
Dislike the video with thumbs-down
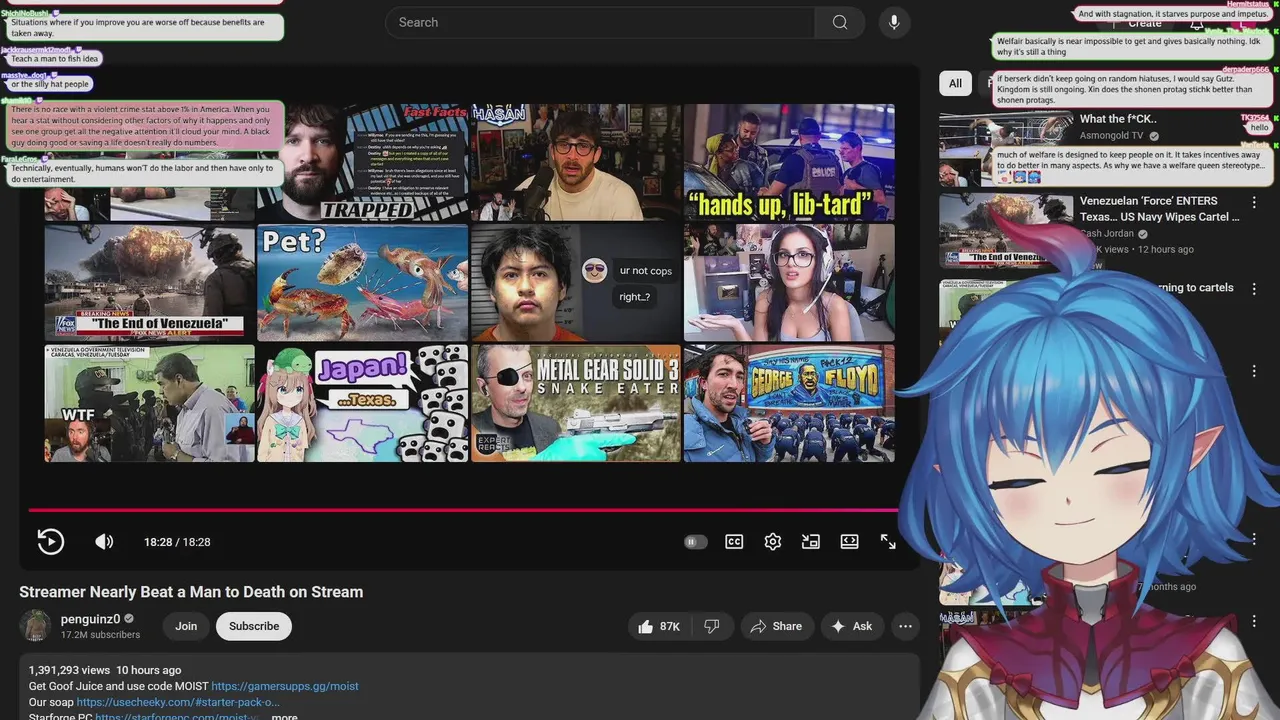712,626
